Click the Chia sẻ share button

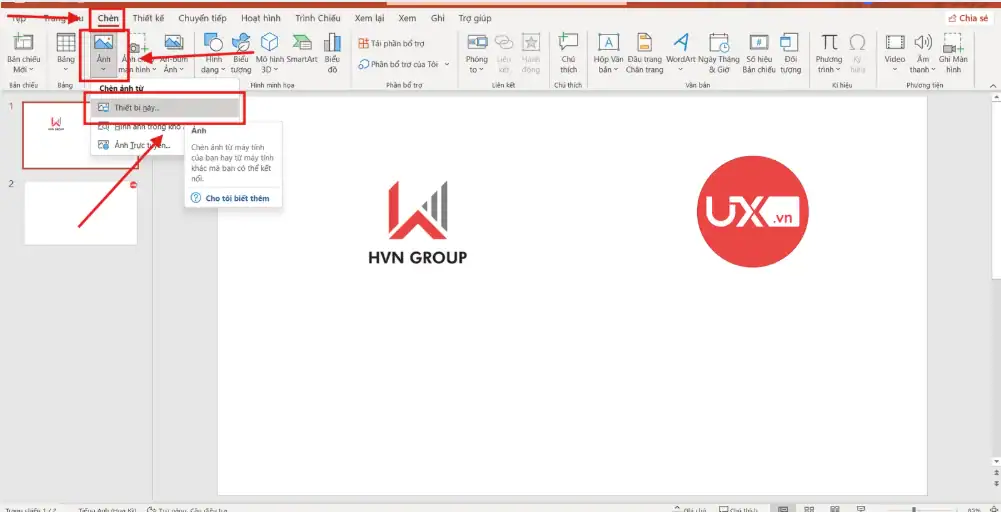968,19
